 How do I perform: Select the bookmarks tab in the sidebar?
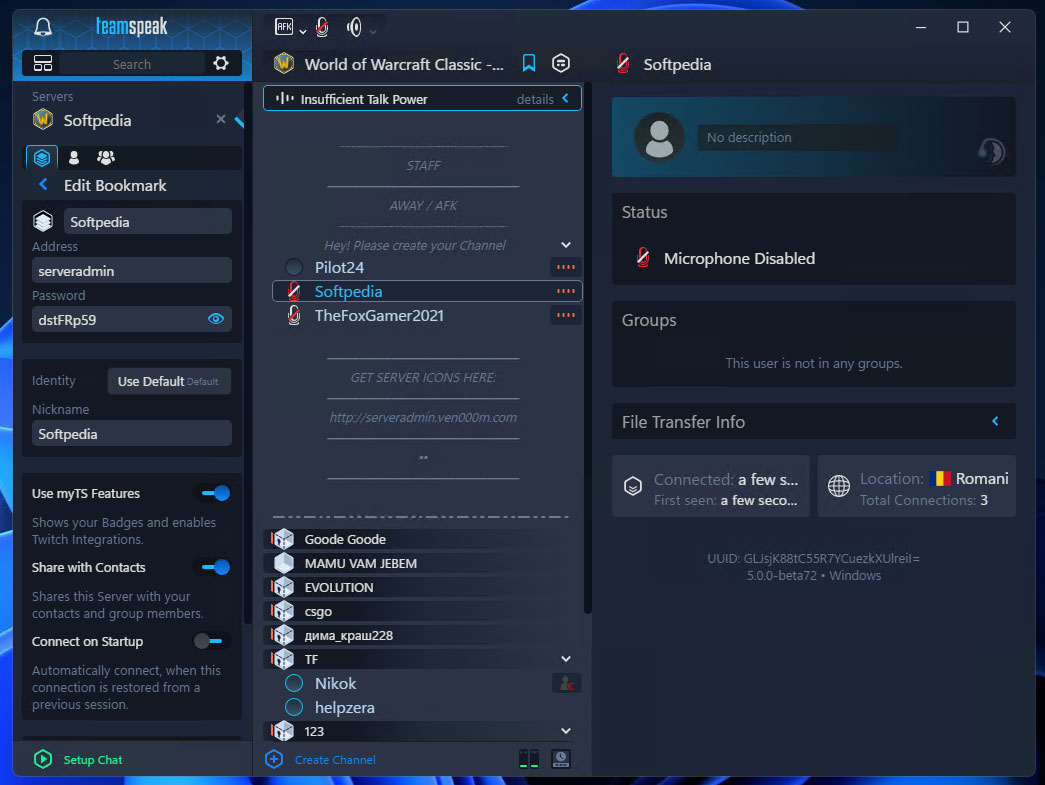click(x=42, y=158)
